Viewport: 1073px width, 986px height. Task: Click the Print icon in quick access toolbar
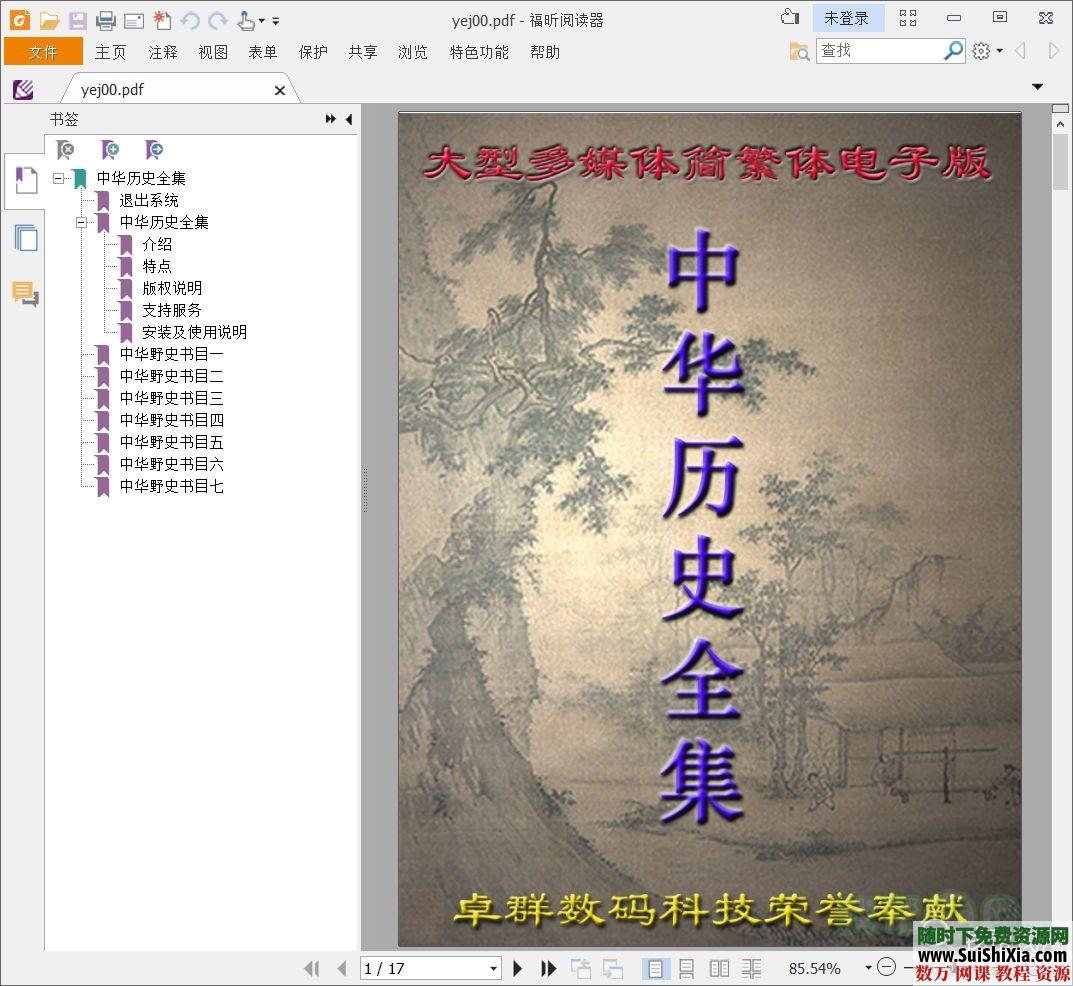click(105, 19)
